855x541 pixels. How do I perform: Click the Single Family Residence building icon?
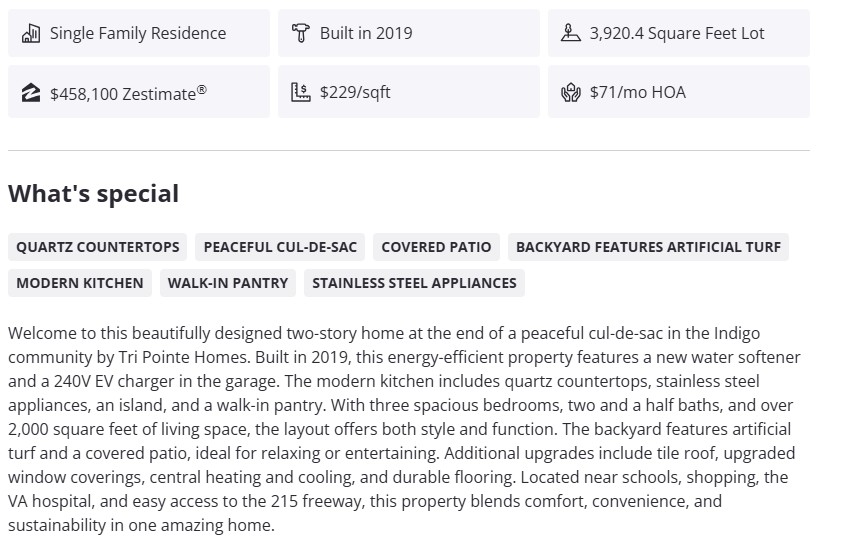[x=31, y=33]
